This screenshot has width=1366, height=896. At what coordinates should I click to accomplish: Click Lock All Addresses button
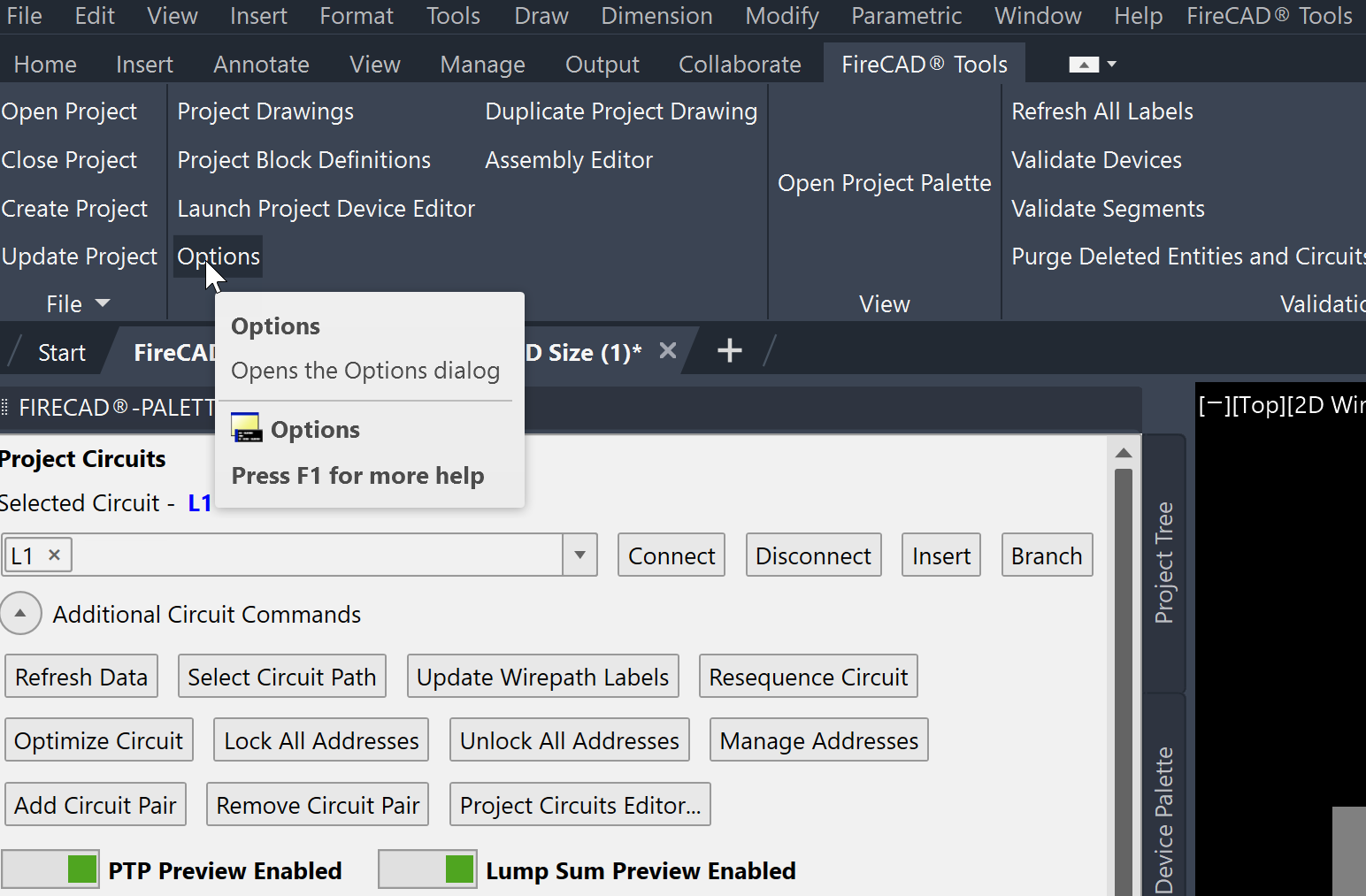(321, 739)
